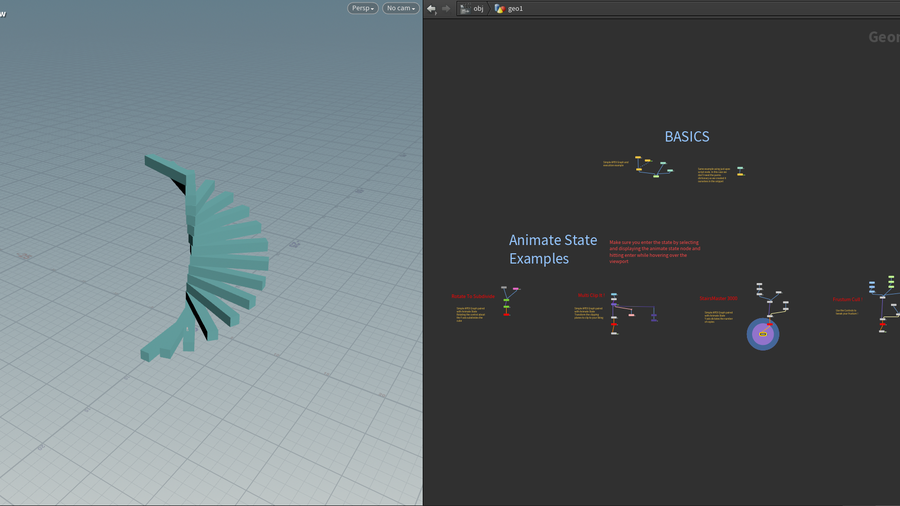900x506 pixels.
Task: Select the geo1 path segment
Action: (516, 8)
